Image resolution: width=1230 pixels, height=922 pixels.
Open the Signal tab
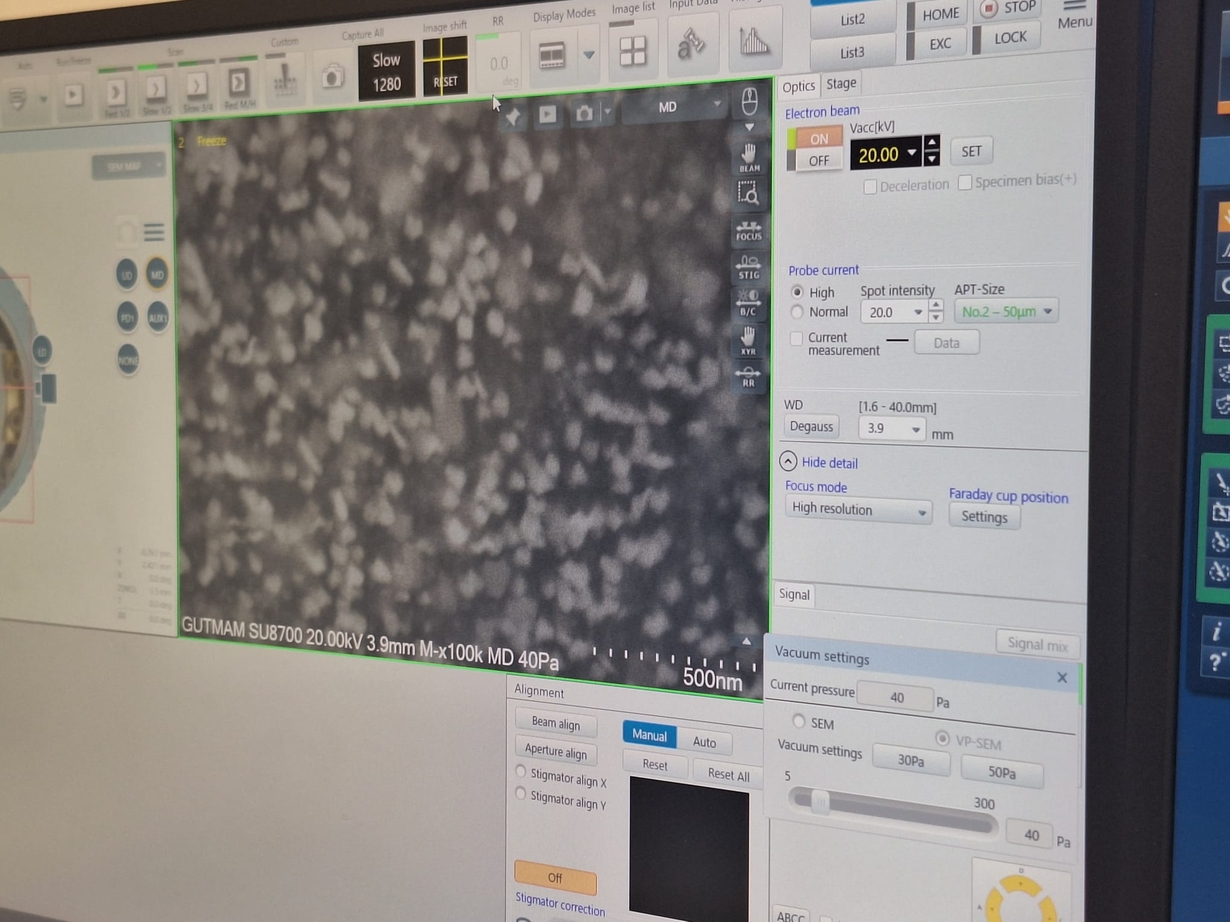coord(795,594)
